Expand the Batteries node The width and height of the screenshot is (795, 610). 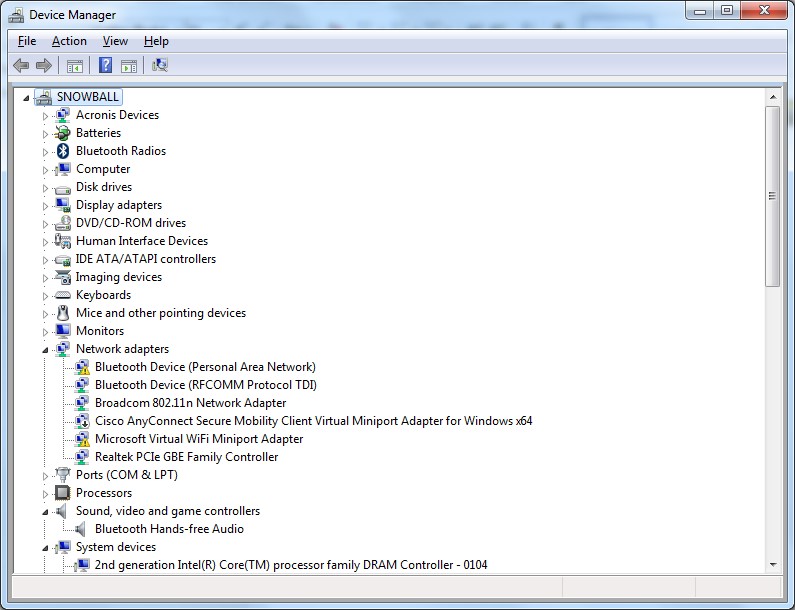point(45,134)
